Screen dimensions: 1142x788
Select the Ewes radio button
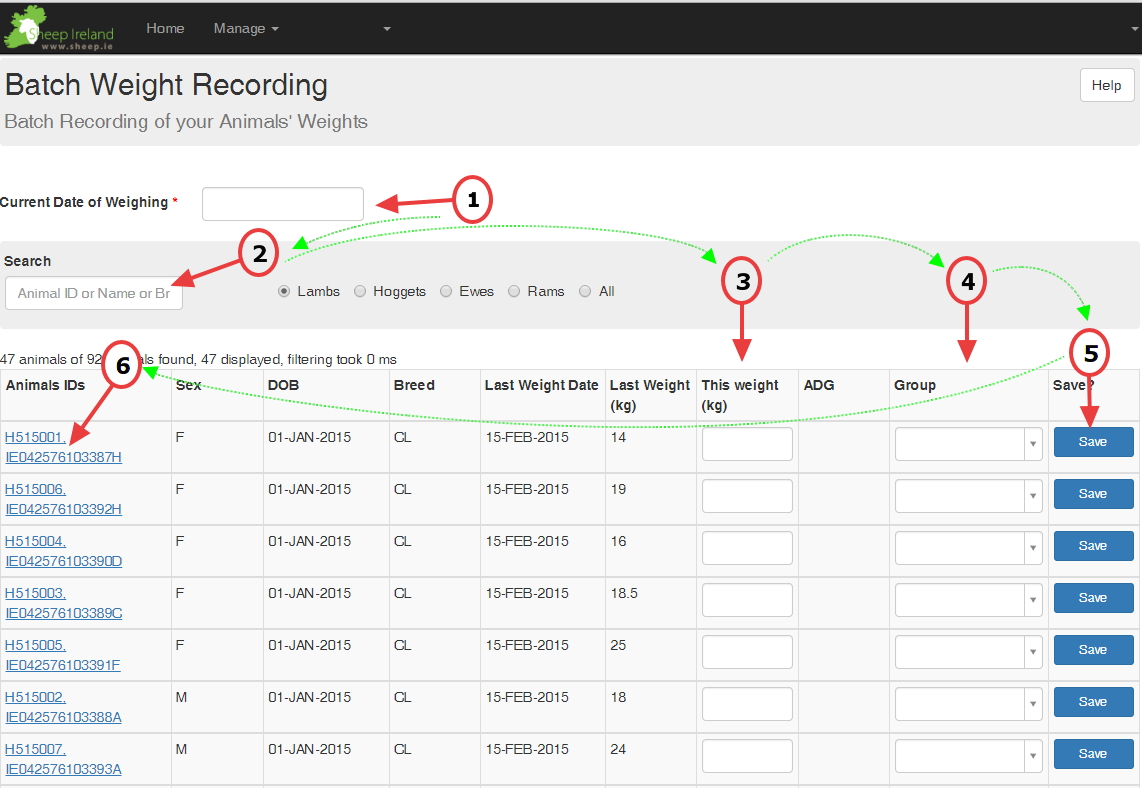(446, 291)
